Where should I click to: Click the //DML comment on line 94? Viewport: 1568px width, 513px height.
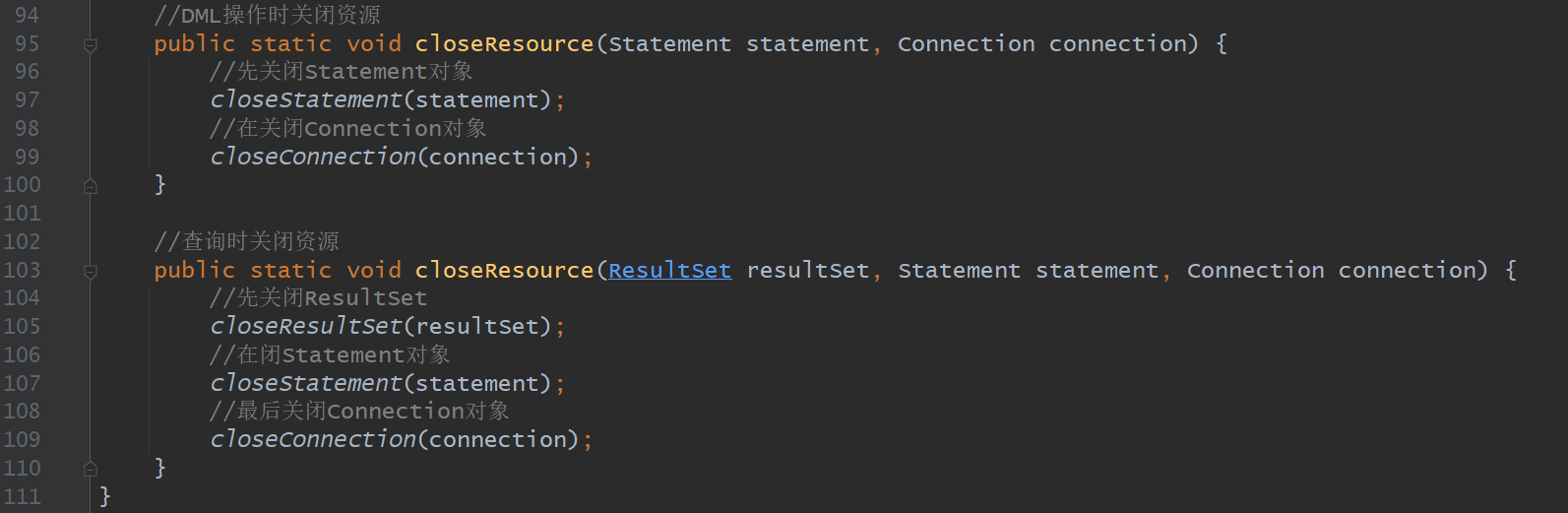(267, 16)
